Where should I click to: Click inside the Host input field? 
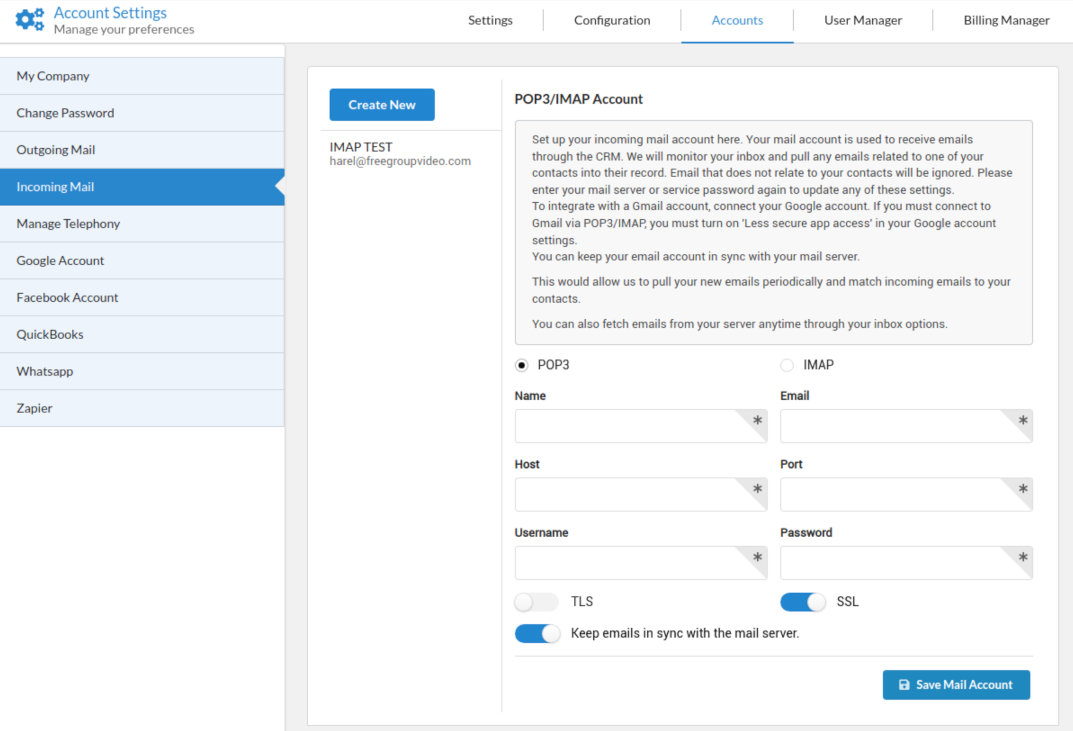coord(640,494)
